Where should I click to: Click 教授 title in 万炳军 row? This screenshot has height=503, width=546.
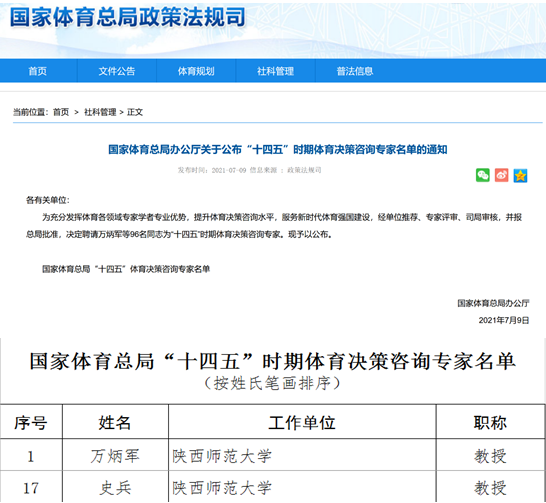click(x=490, y=456)
